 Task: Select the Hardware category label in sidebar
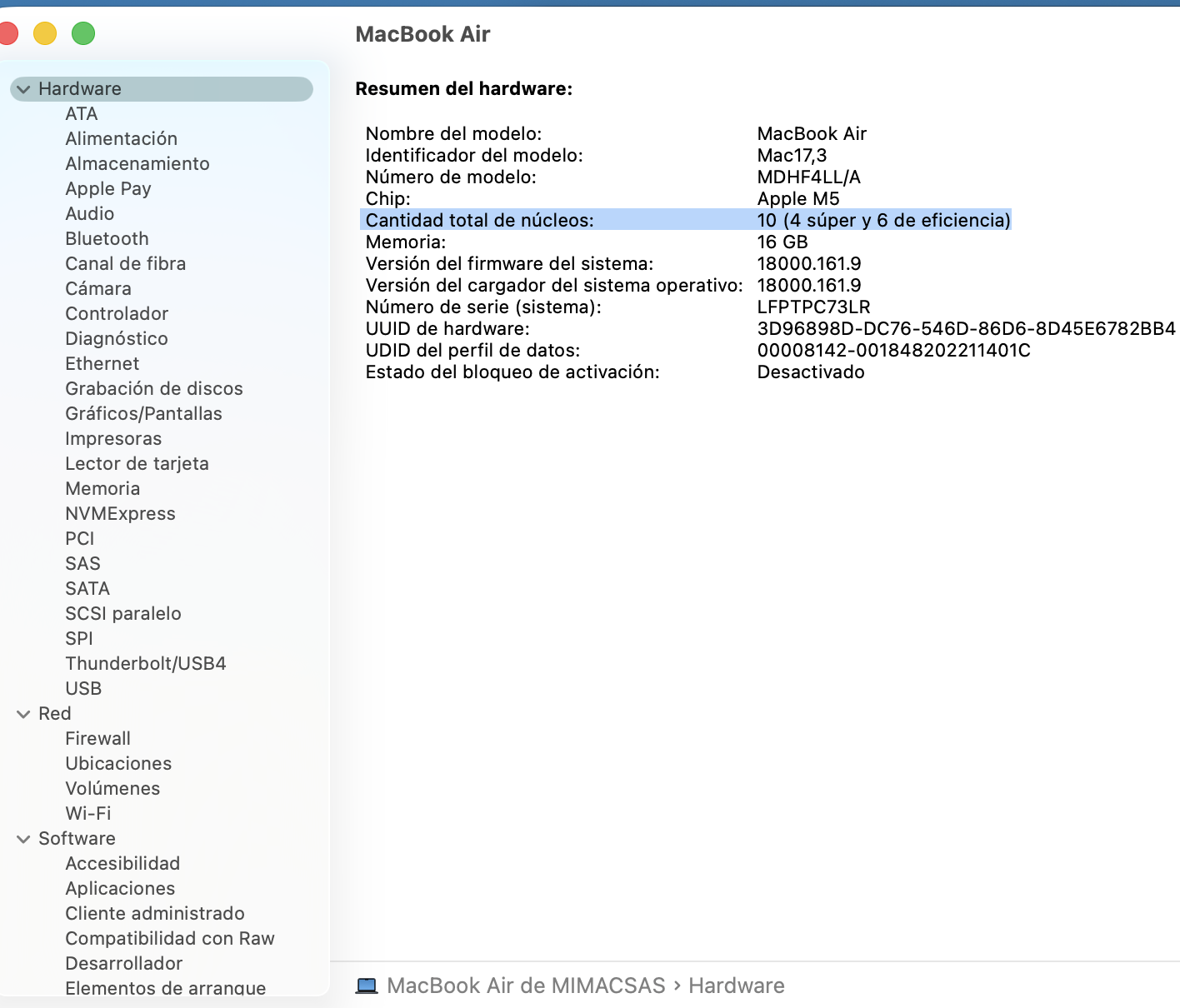pos(80,89)
